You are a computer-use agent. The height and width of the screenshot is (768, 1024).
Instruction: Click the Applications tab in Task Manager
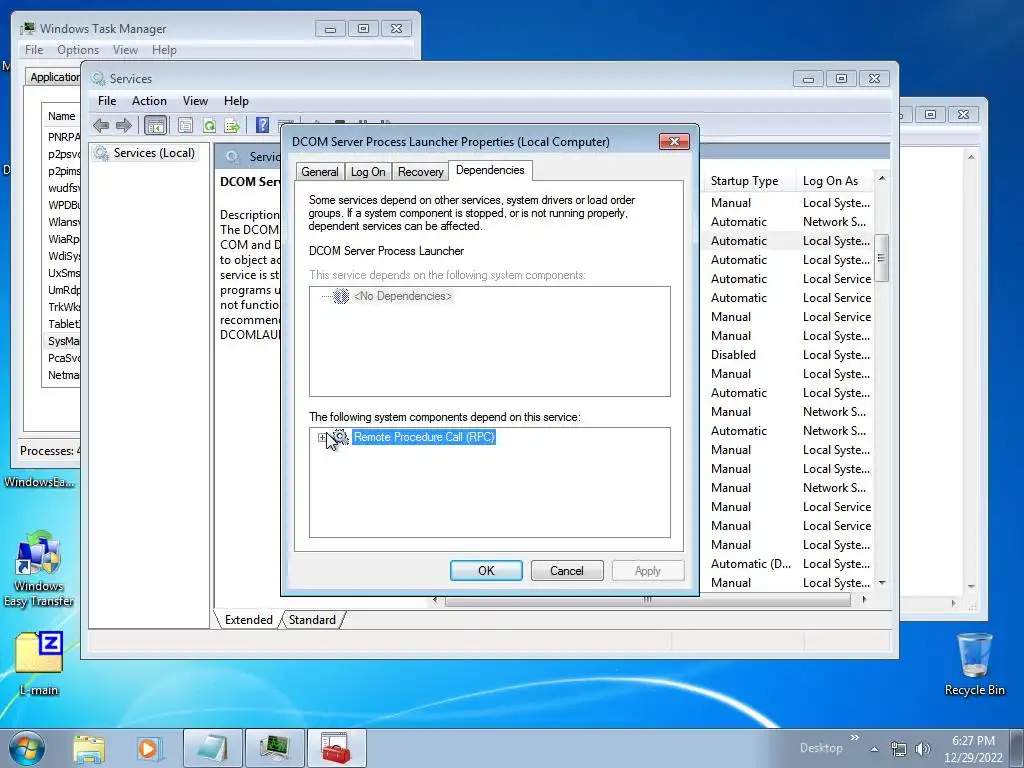tap(54, 77)
